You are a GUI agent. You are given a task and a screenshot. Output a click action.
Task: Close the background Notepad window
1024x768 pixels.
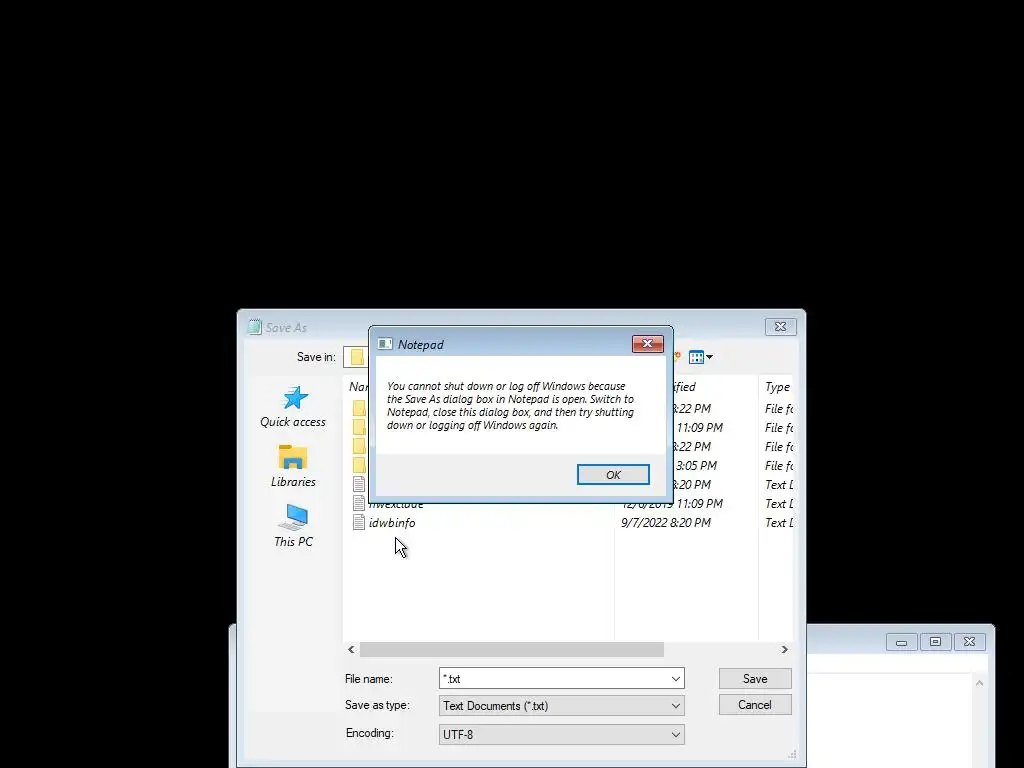click(969, 642)
